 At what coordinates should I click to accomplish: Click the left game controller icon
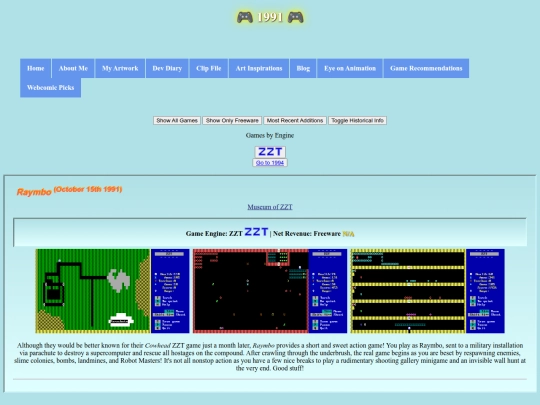[245, 17]
